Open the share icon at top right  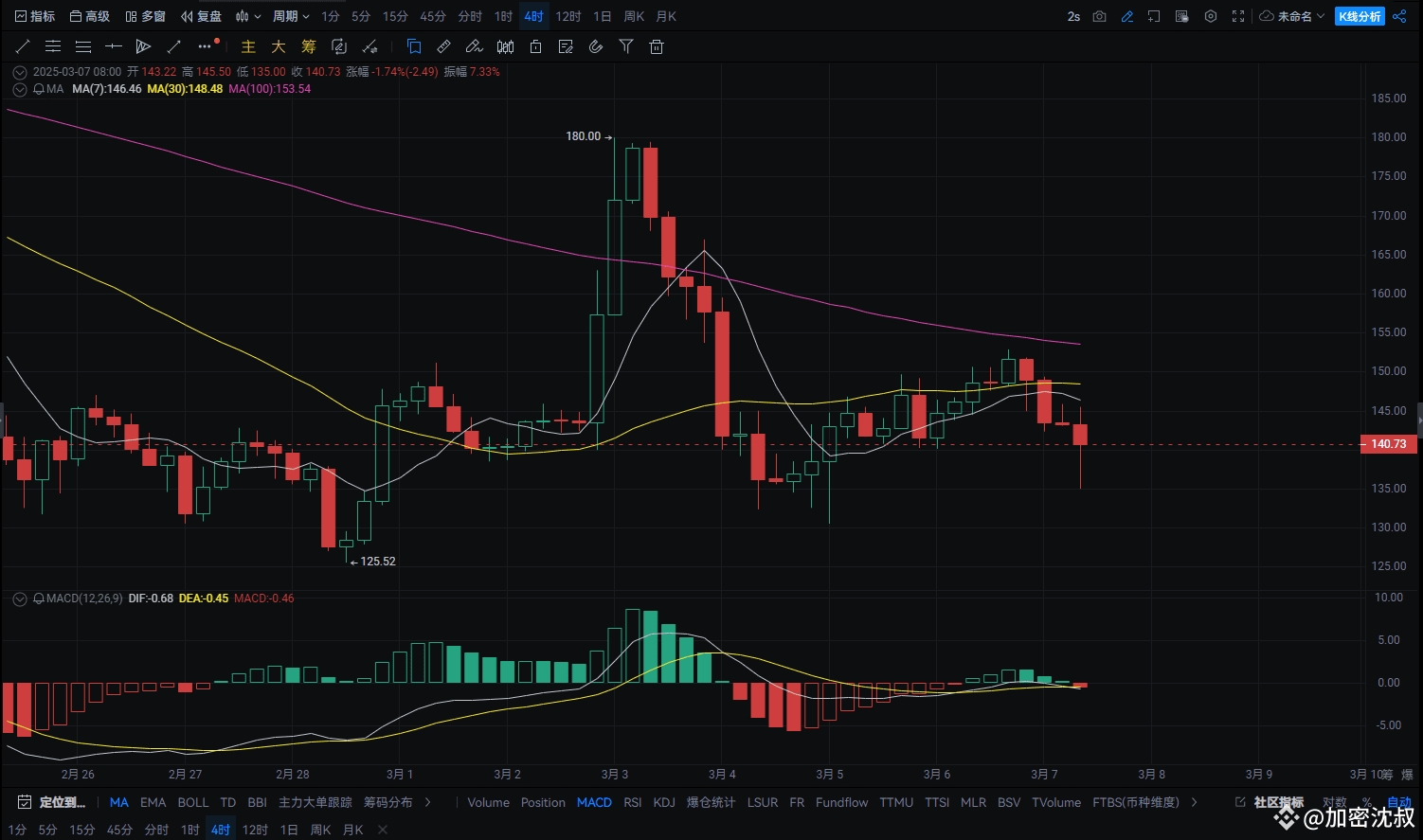1399,16
